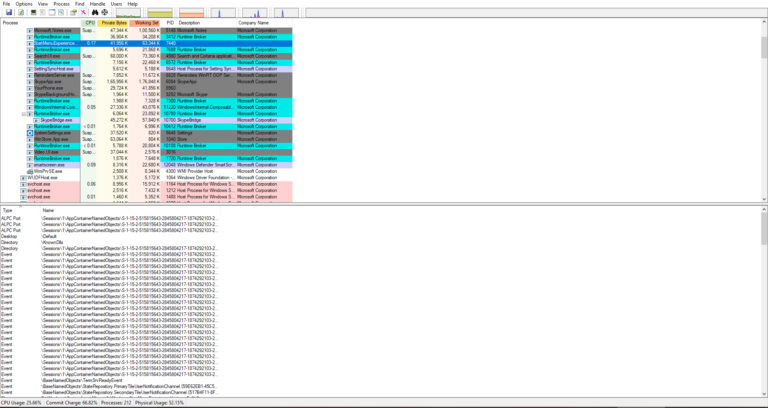Toggle the Show Lower Pane toolbar icon
Screen dimensions: 768x408
[x=51, y=12]
